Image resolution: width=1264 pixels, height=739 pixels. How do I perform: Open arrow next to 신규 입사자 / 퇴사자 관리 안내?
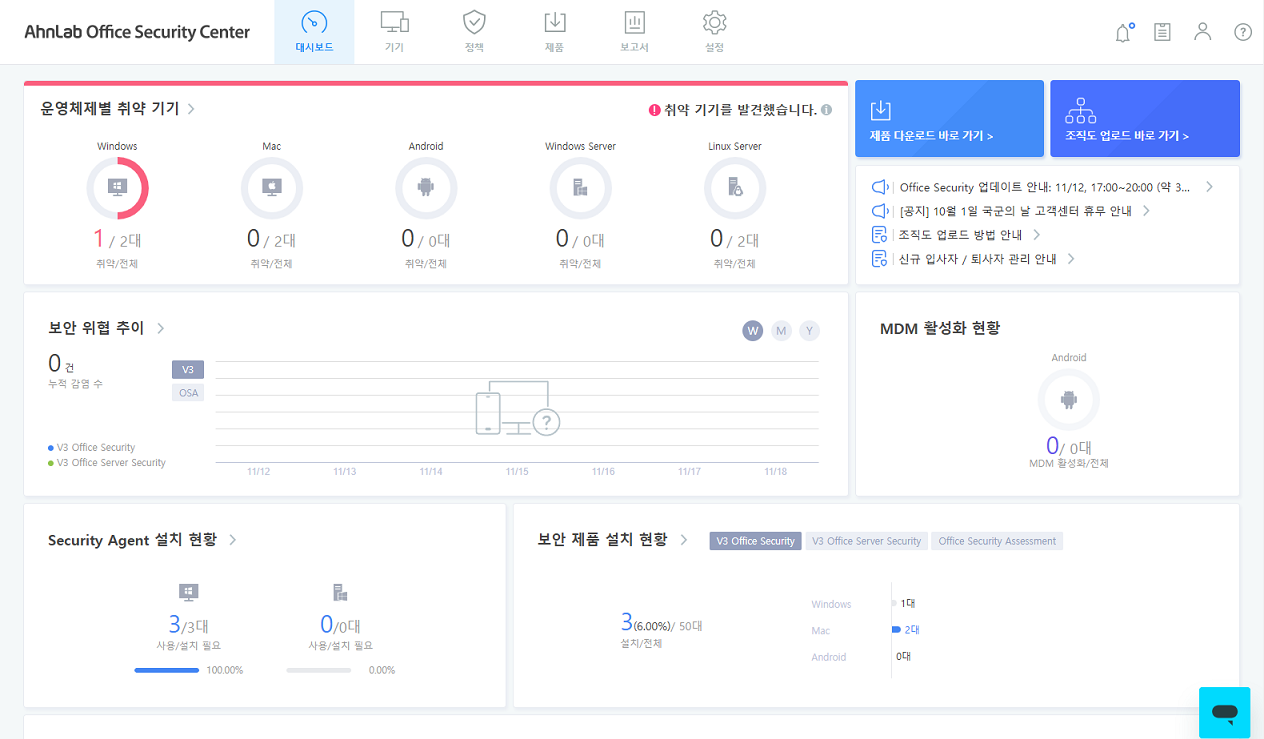click(1071, 259)
